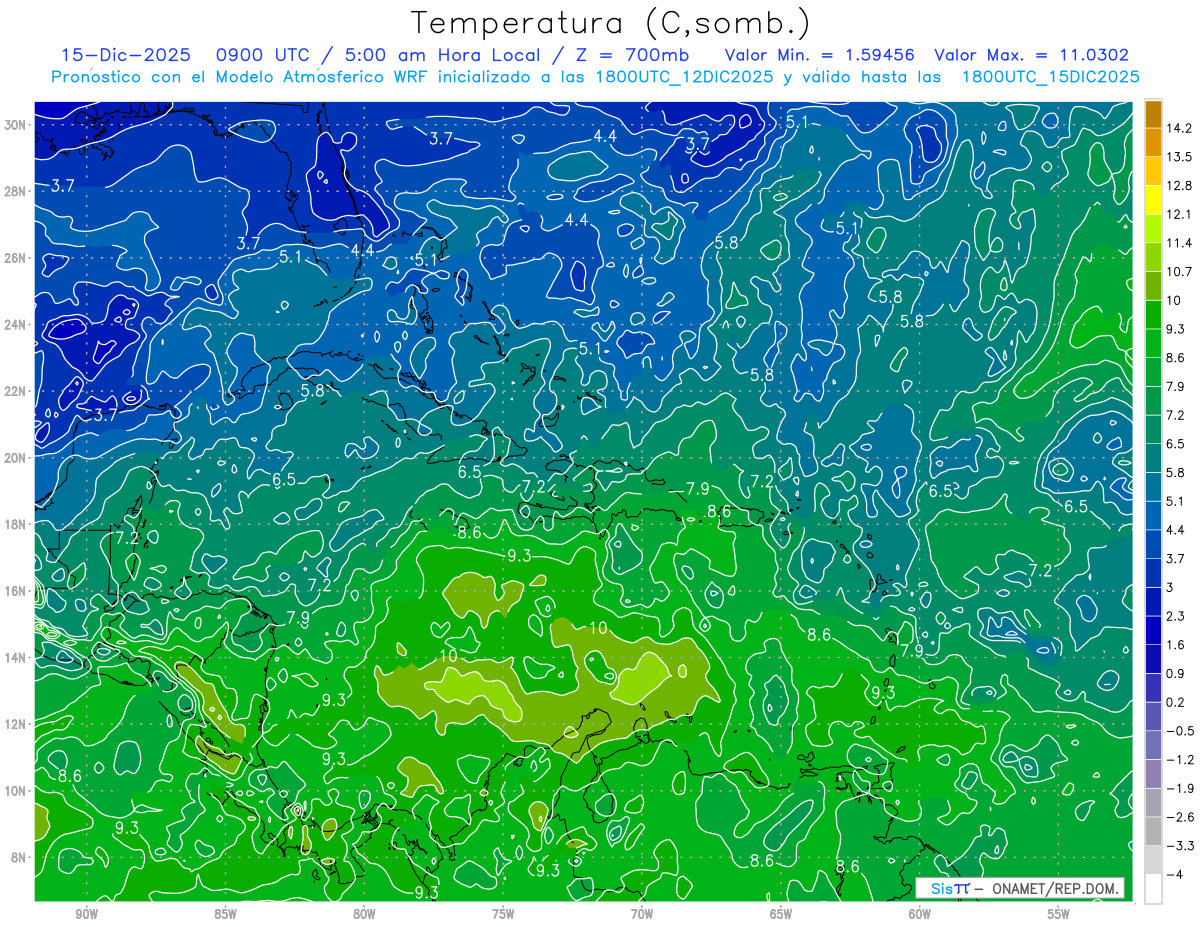
Task: Click the '24N' latitude axis label
Action: (16, 324)
